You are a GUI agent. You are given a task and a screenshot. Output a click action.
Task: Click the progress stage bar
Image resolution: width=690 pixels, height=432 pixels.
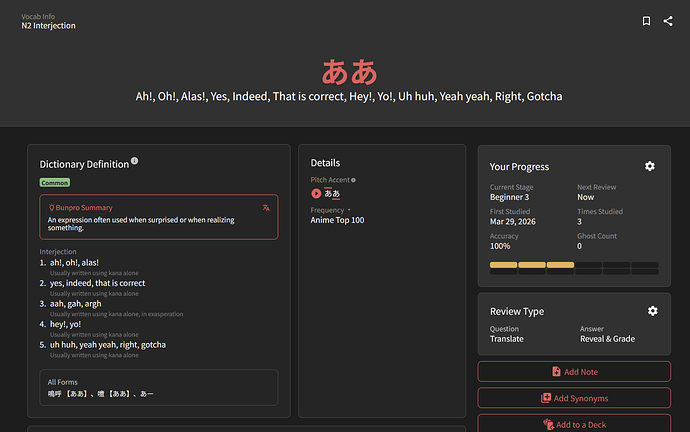click(x=574, y=267)
